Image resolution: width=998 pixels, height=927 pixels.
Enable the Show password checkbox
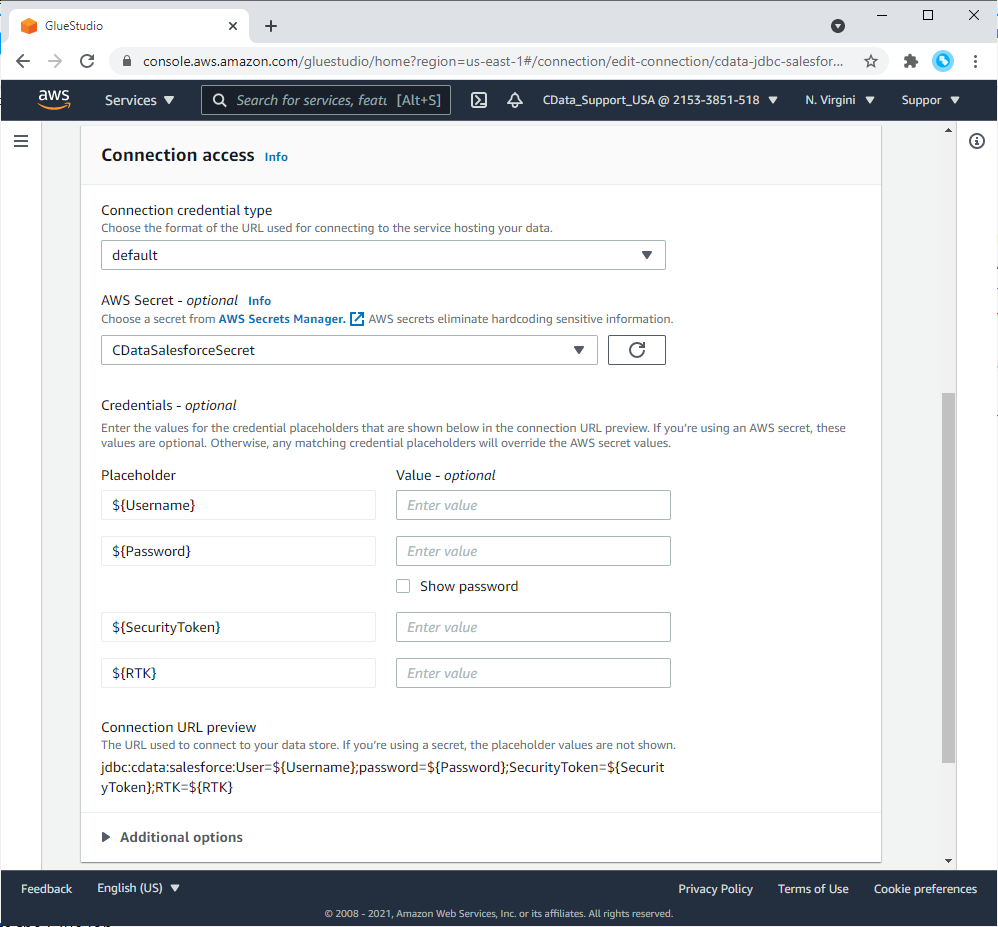(x=403, y=587)
